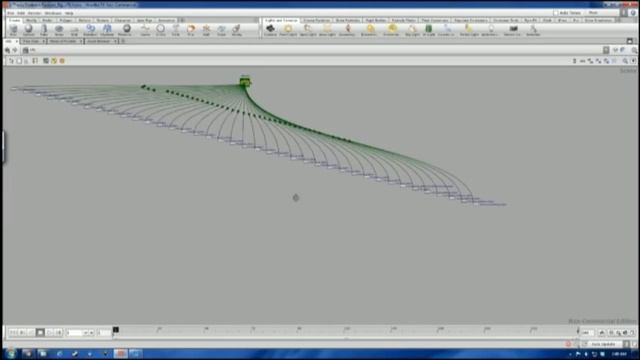The height and width of the screenshot is (360, 640).
Task: Add an Area Light
Action: coord(327,30)
